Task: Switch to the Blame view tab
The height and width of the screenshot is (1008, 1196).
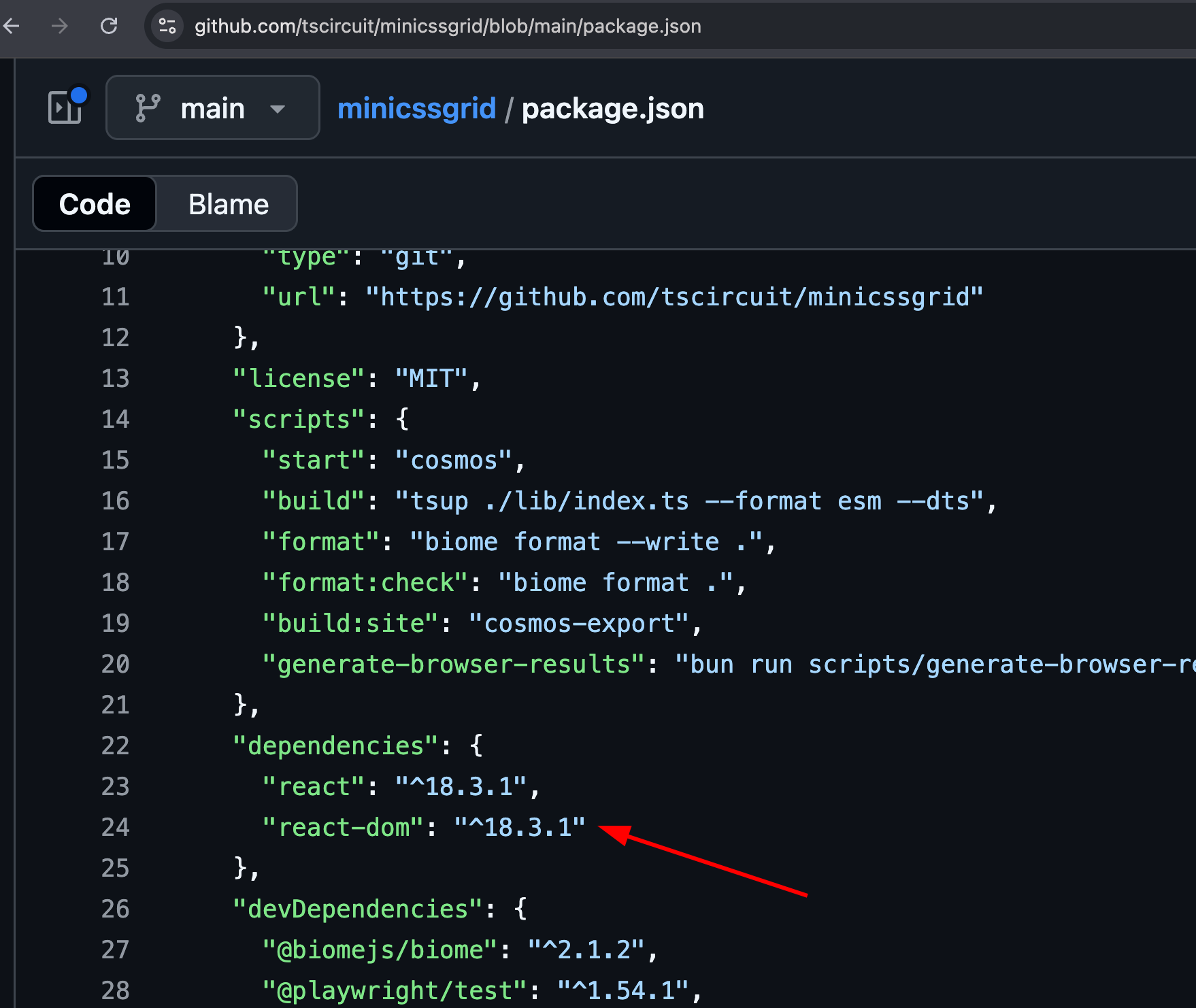Action: tap(229, 204)
